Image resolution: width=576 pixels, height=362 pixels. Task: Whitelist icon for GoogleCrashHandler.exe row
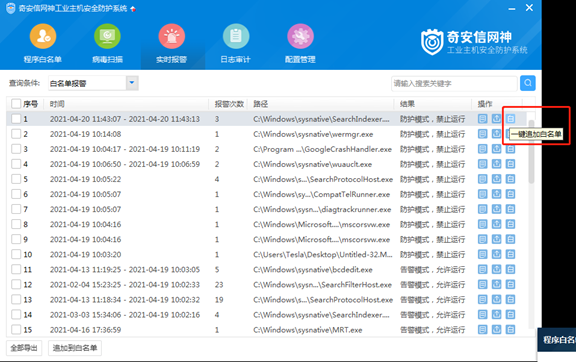point(510,149)
